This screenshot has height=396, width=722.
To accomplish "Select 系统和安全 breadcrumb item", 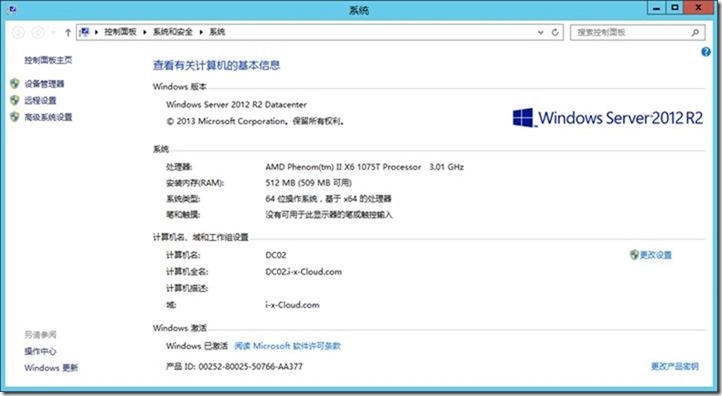I will tap(173, 32).
